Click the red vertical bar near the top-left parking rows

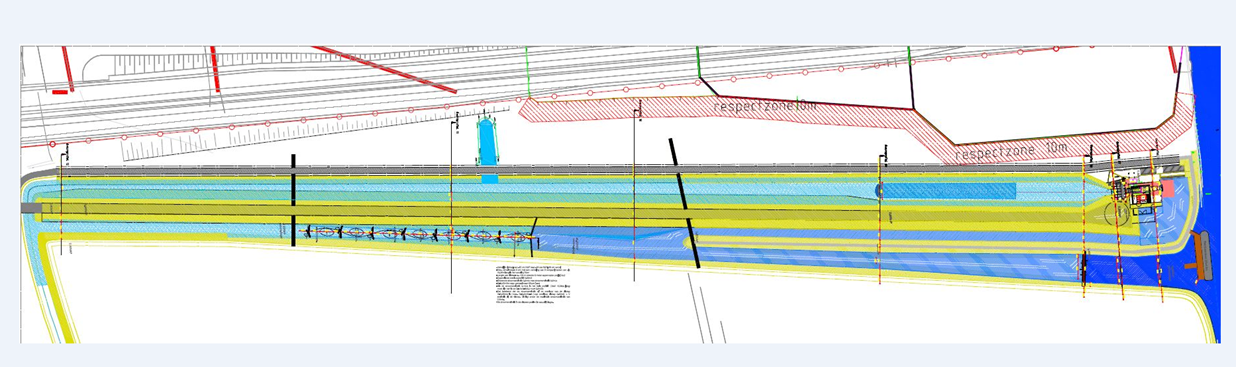click(215, 69)
